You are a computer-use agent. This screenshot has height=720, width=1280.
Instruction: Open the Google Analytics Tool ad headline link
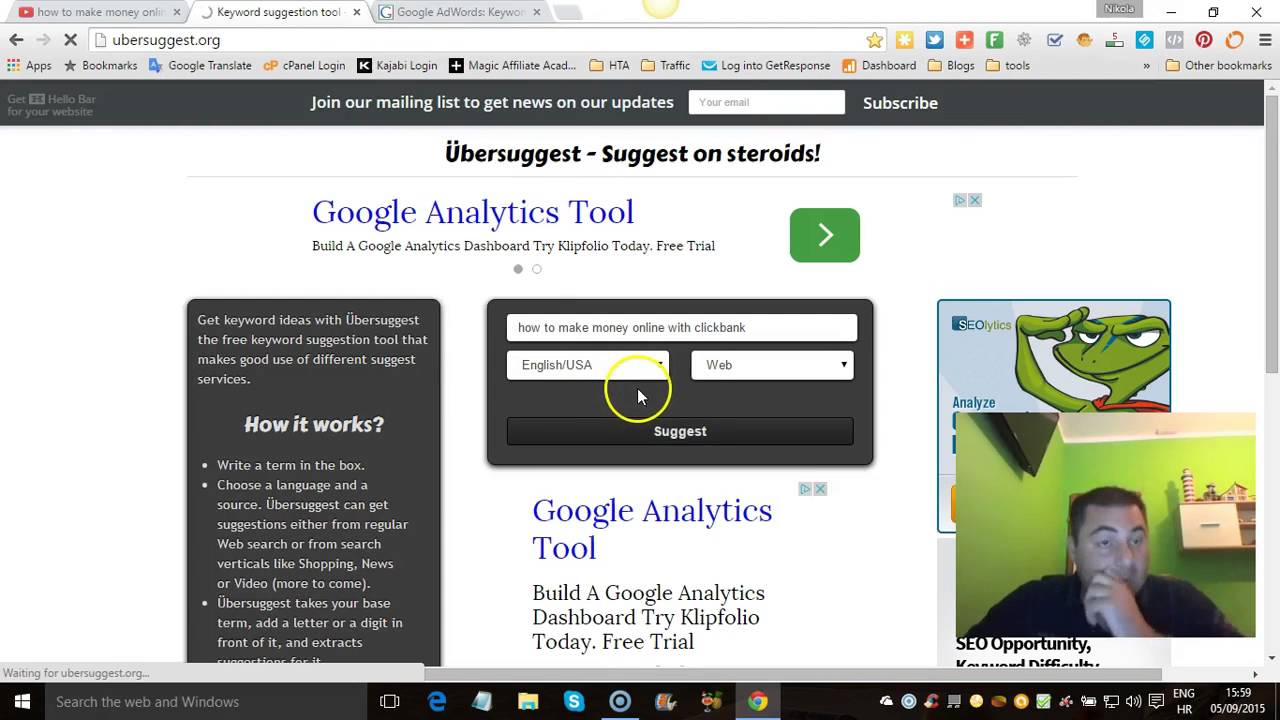point(473,212)
